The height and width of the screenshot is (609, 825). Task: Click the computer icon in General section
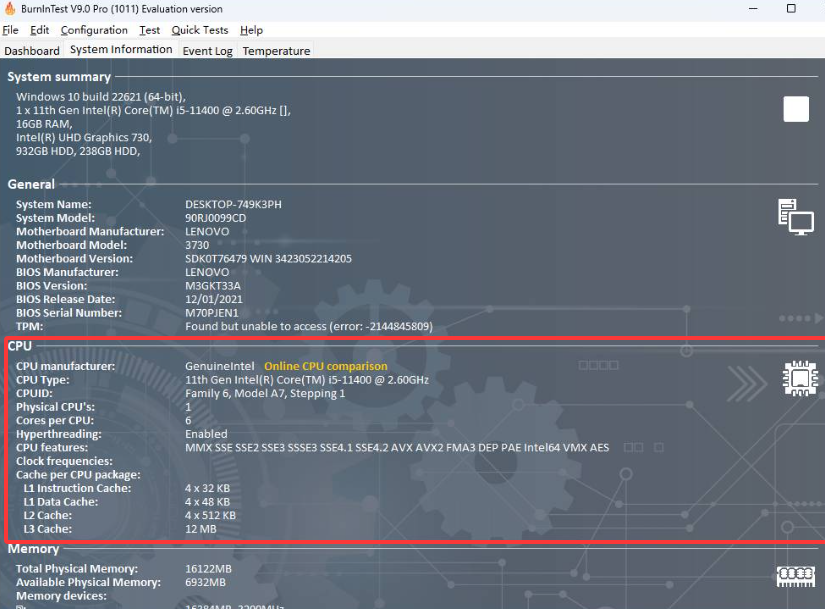pyautogui.click(x=796, y=217)
